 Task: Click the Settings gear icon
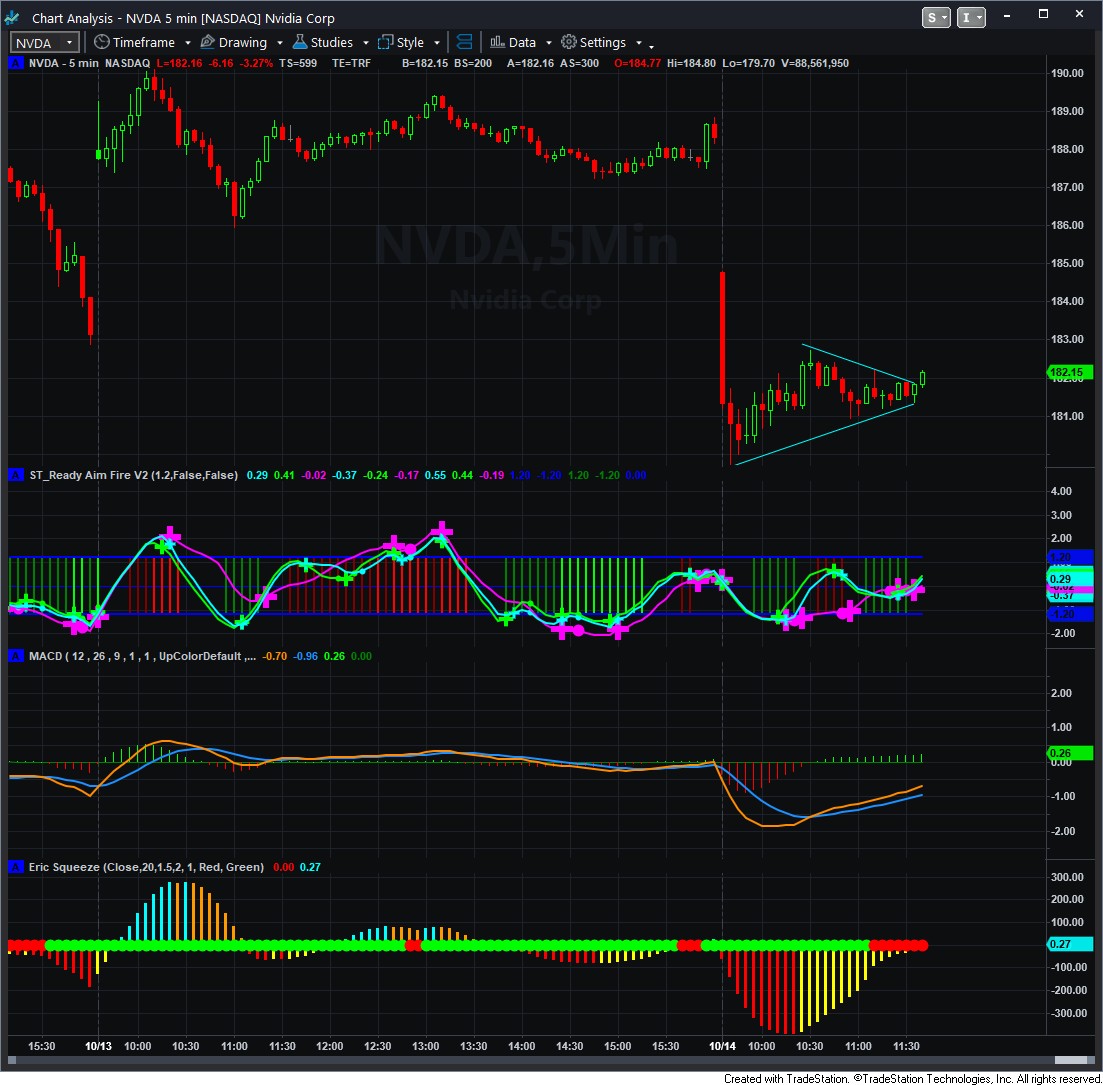[x=568, y=42]
